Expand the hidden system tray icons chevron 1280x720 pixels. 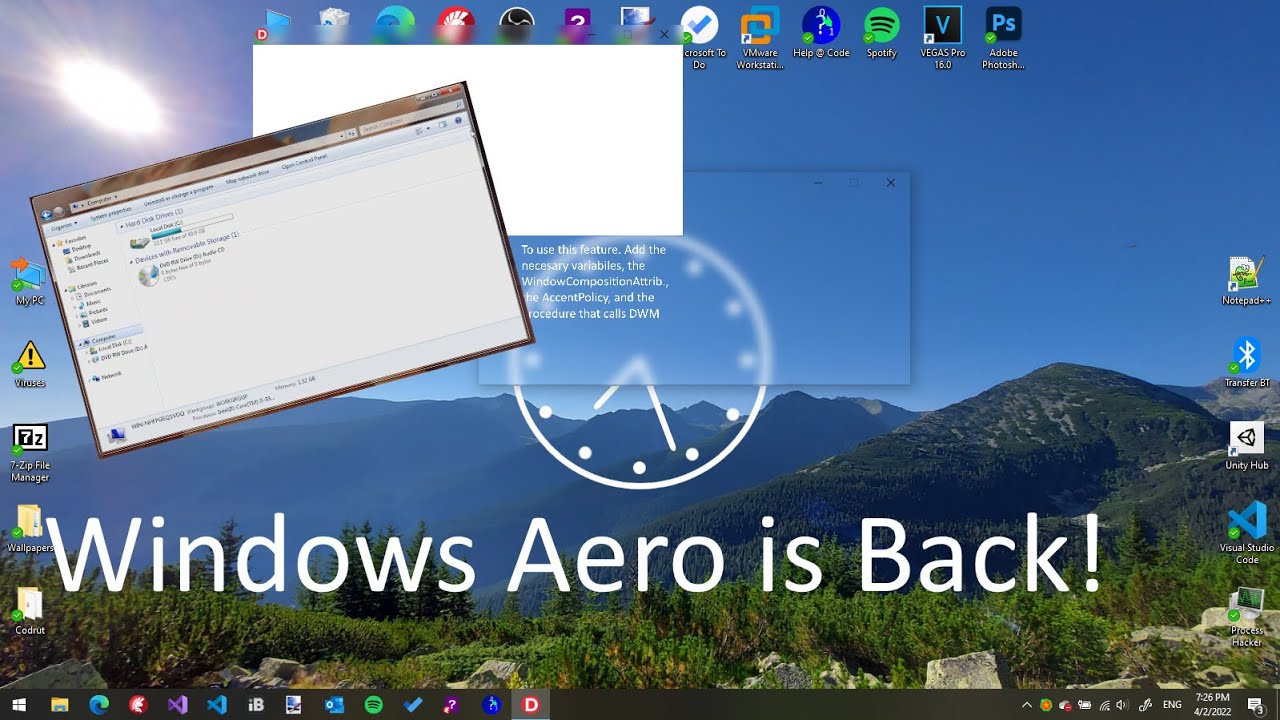point(1026,705)
